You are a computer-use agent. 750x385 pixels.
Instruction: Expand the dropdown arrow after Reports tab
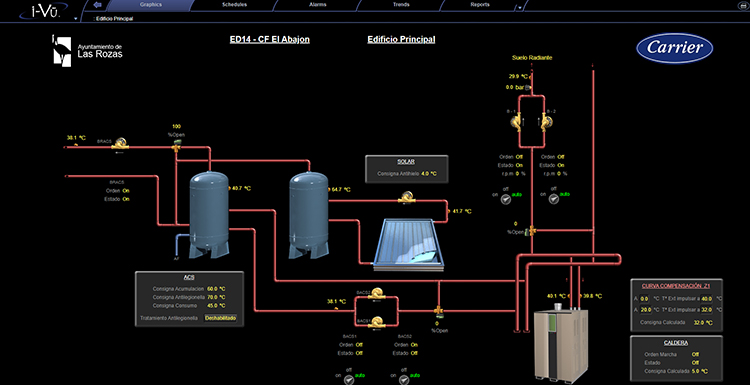tap(519, 8)
